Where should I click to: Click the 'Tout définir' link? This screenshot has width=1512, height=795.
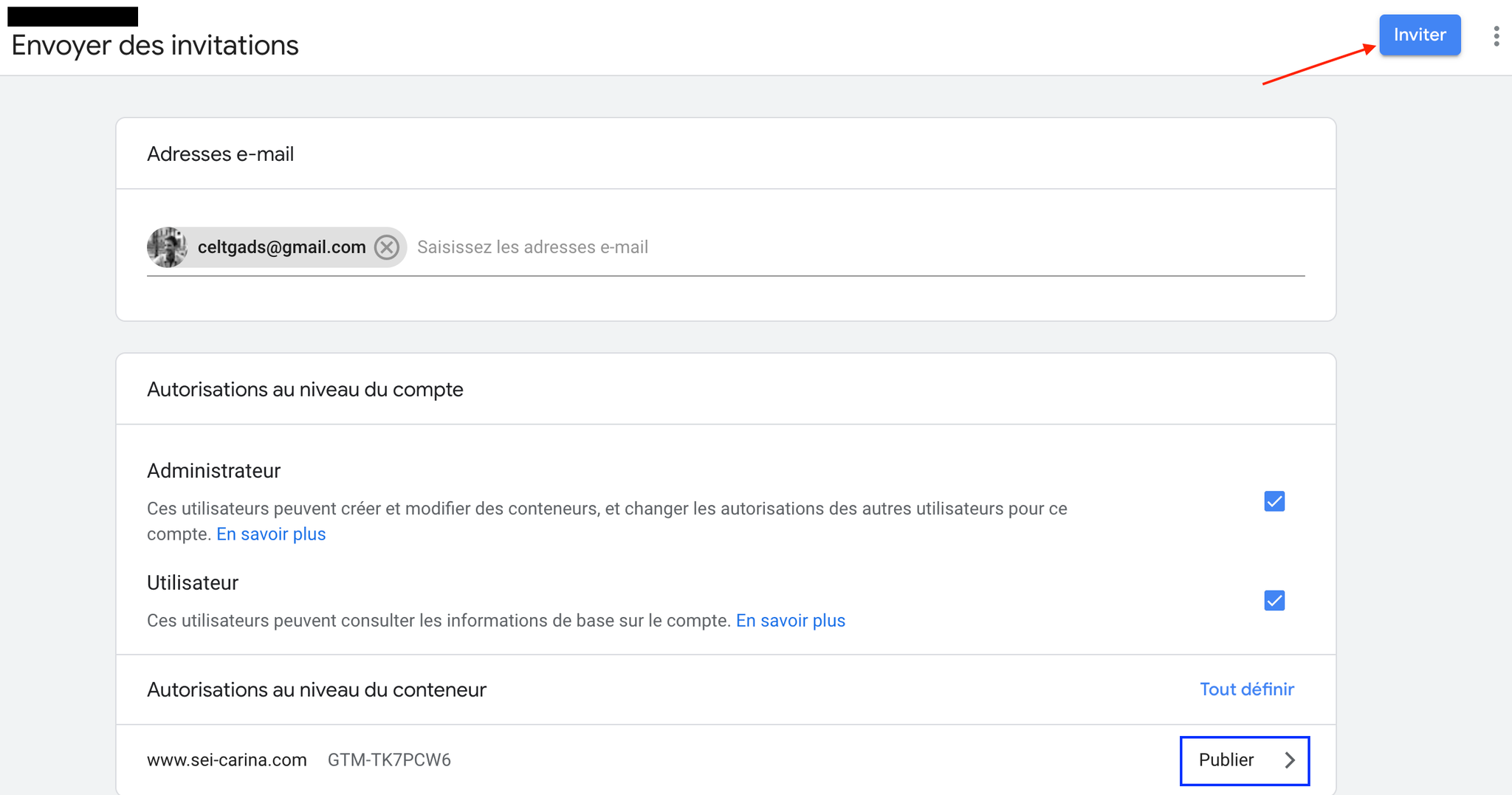pos(1246,689)
